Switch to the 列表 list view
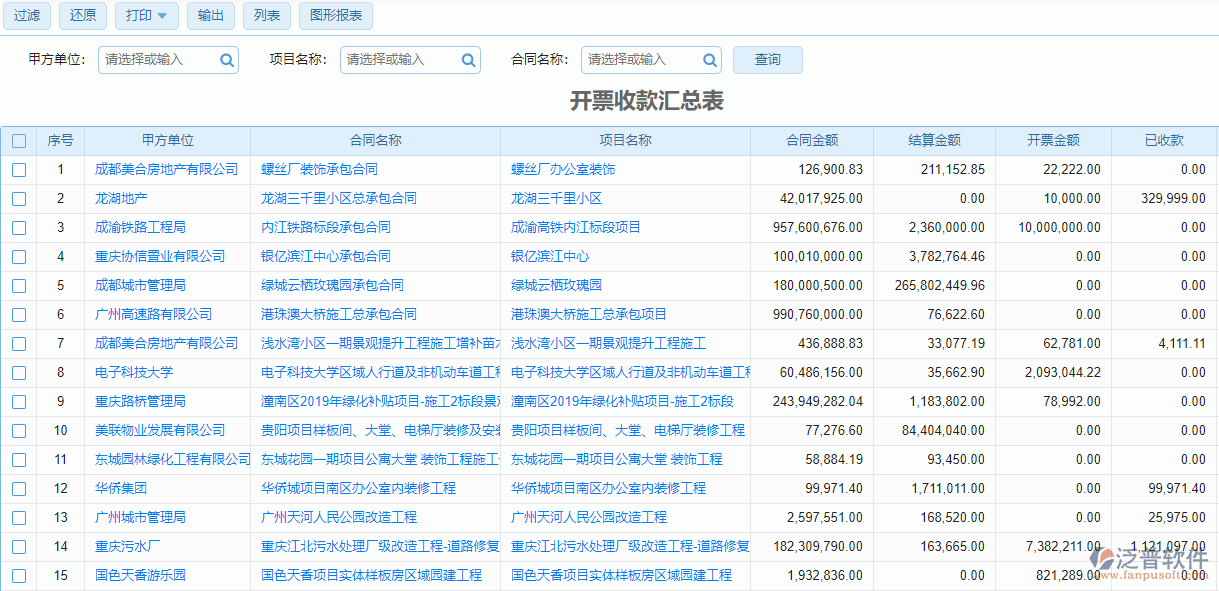Image resolution: width=1219 pixels, height=591 pixels. tap(267, 16)
